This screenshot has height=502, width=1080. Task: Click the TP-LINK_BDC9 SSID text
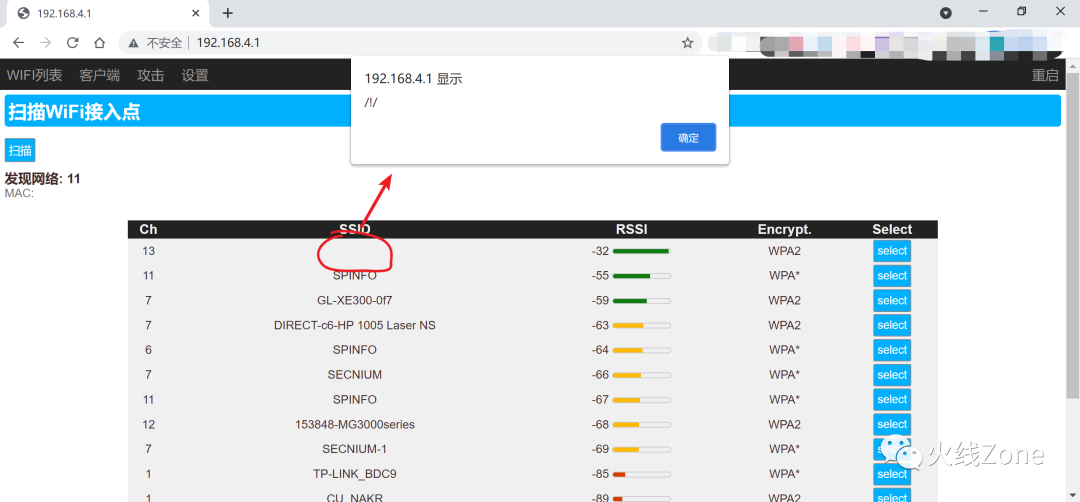[355, 474]
